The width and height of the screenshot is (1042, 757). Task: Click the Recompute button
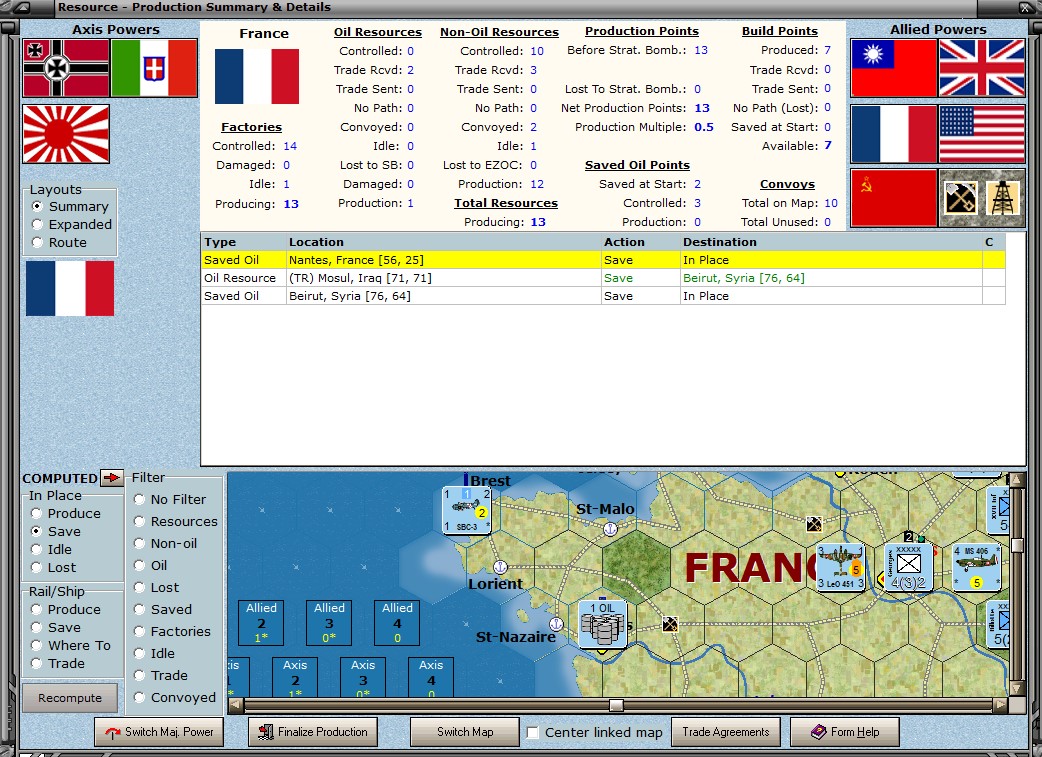click(70, 698)
